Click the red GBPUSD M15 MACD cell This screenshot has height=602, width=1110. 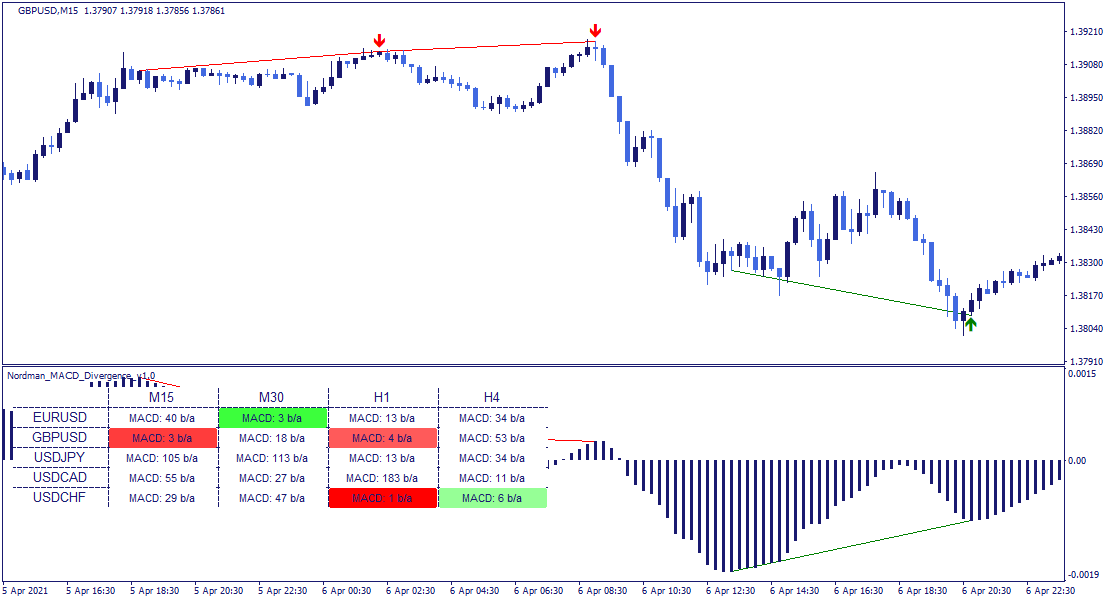pos(162,438)
